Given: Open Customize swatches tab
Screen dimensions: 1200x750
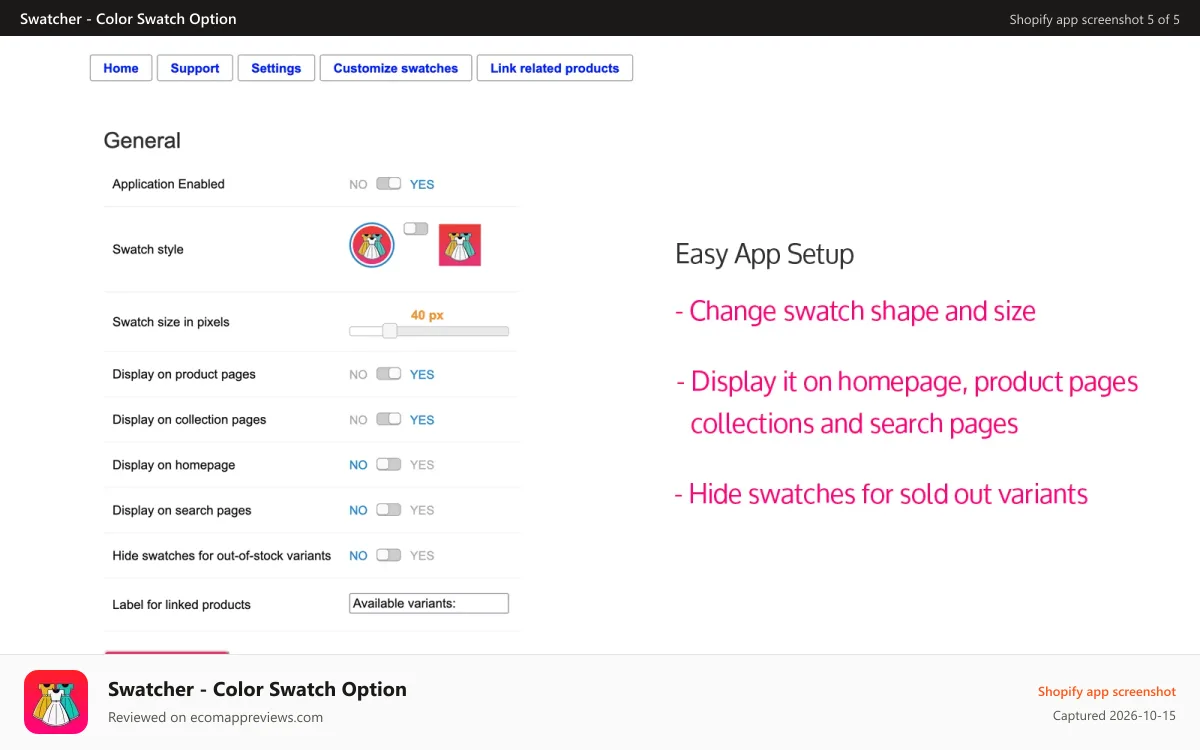Looking at the screenshot, I should point(396,68).
